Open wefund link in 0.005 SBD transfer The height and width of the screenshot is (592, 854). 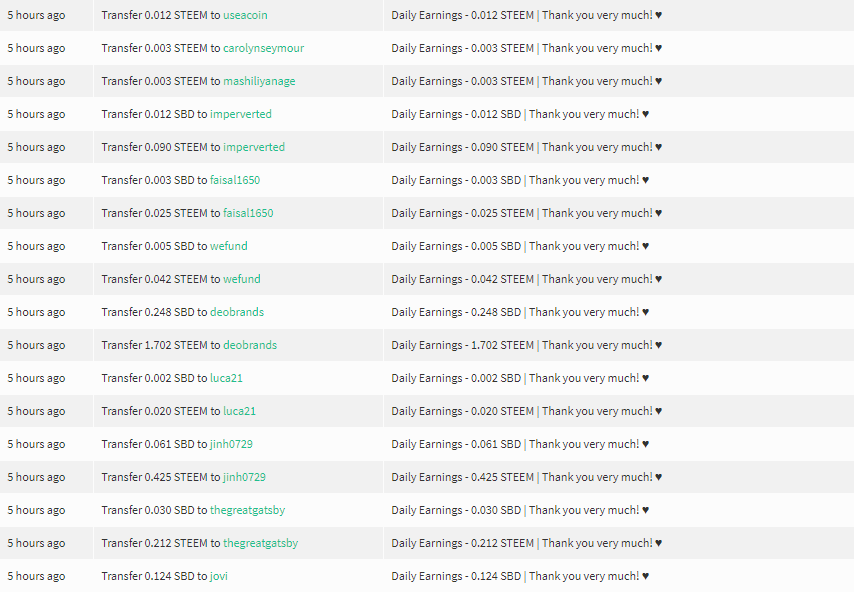tap(229, 246)
